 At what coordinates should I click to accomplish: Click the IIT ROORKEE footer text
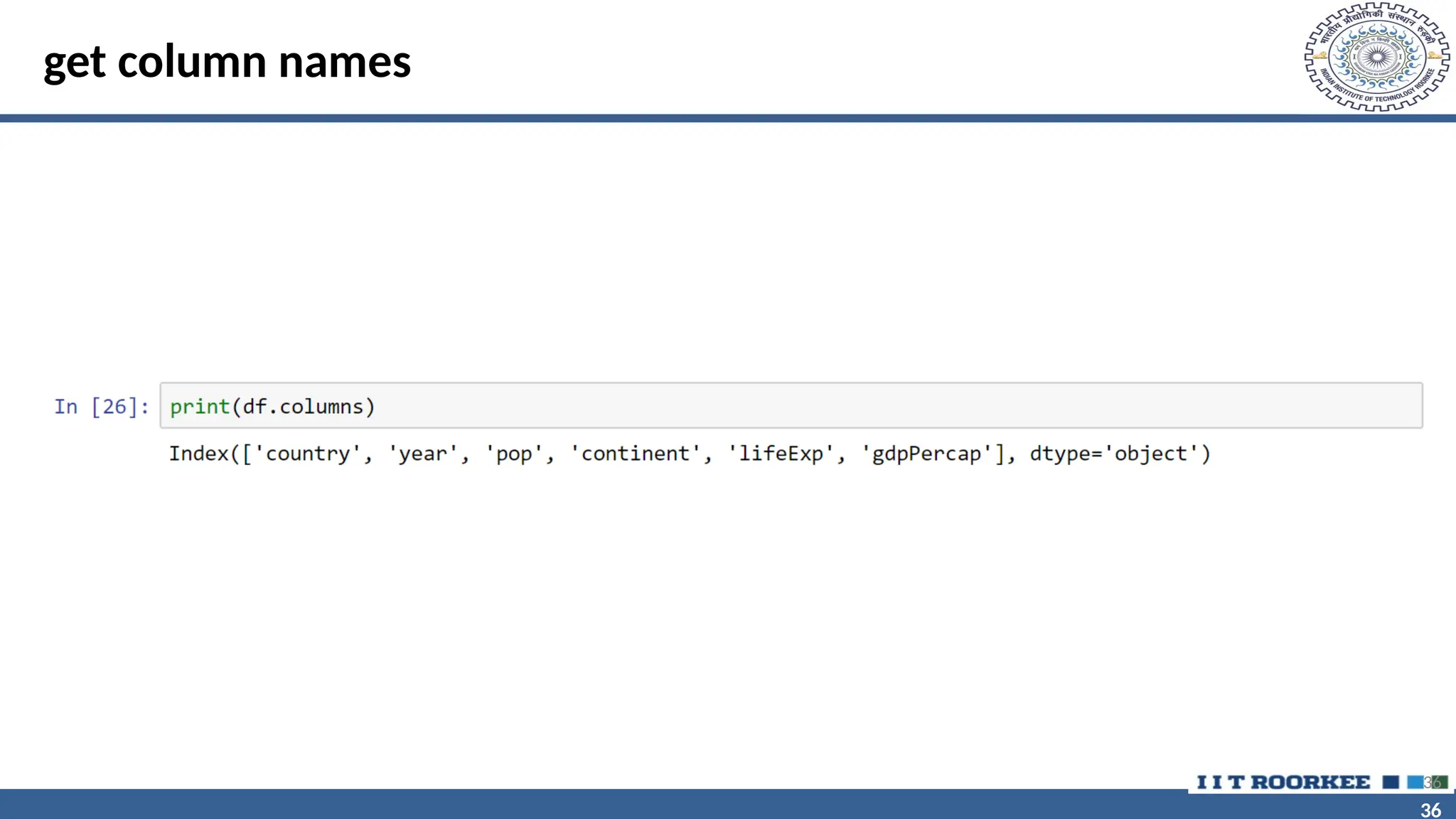point(1283,782)
